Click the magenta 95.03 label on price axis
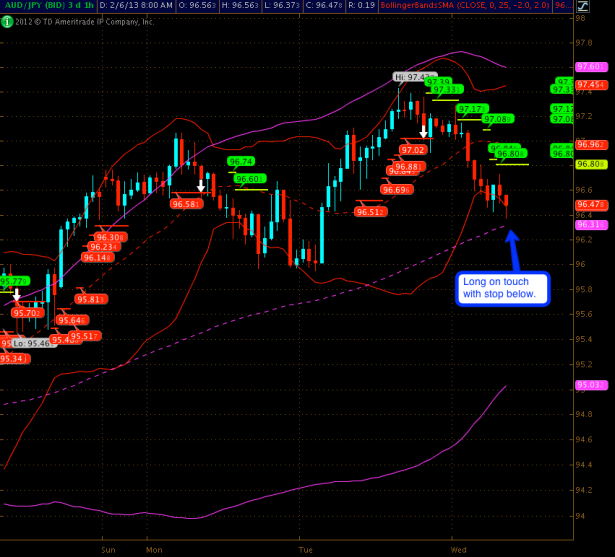This screenshot has width=615, height=557. pyautogui.click(x=587, y=385)
